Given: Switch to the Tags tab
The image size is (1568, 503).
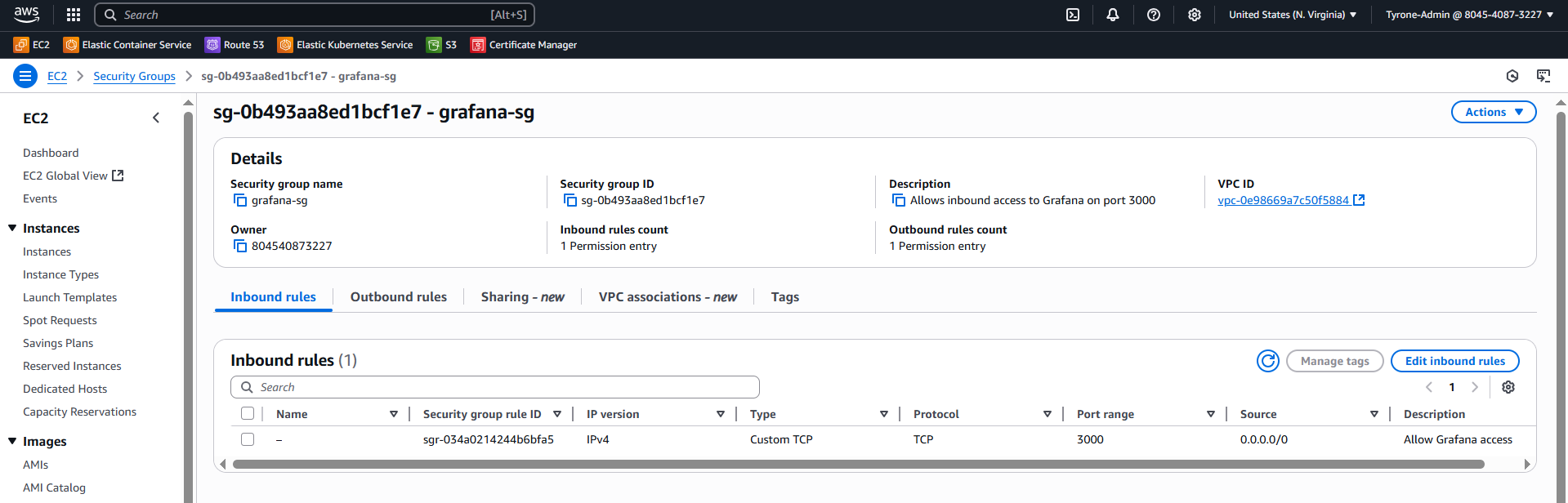Looking at the screenshot, I should click(x=784, y=297).
